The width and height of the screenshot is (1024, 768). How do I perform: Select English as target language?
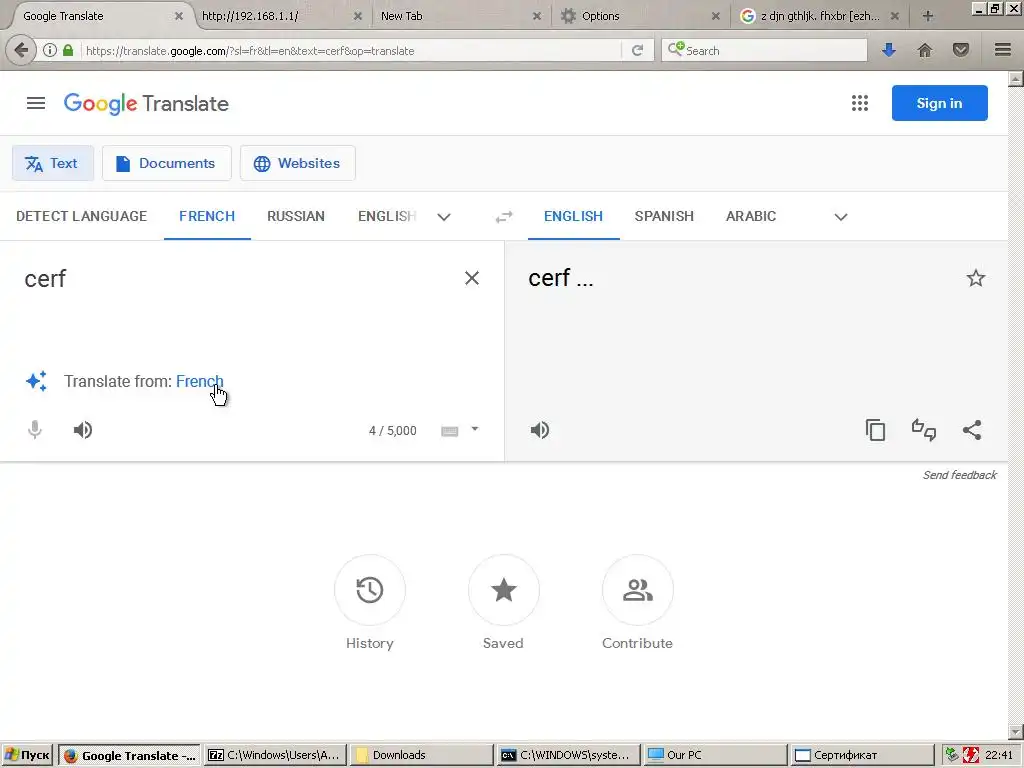coord(573,216)
